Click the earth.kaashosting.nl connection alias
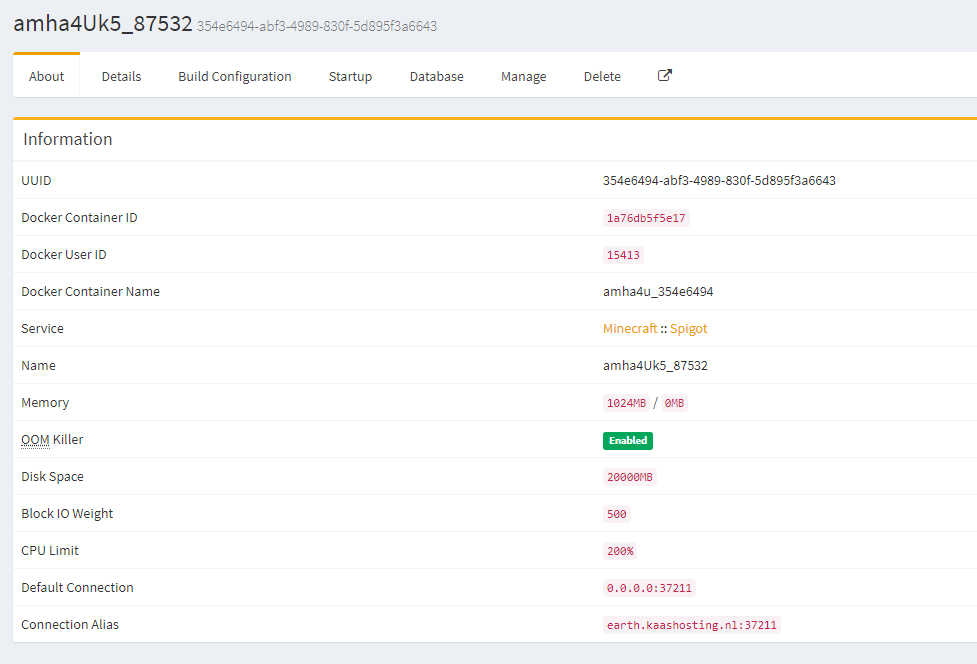977x664 pixels. (x=691, y=625)
